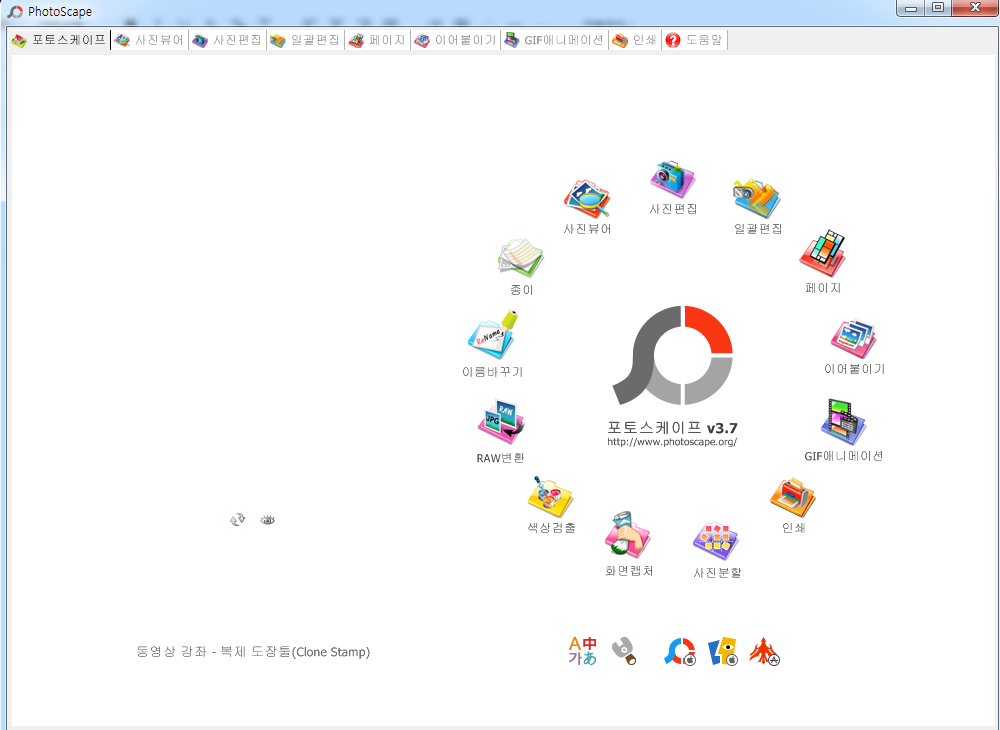Click the red bird App Store icon

pyautogui.click(x=765, y=651)
